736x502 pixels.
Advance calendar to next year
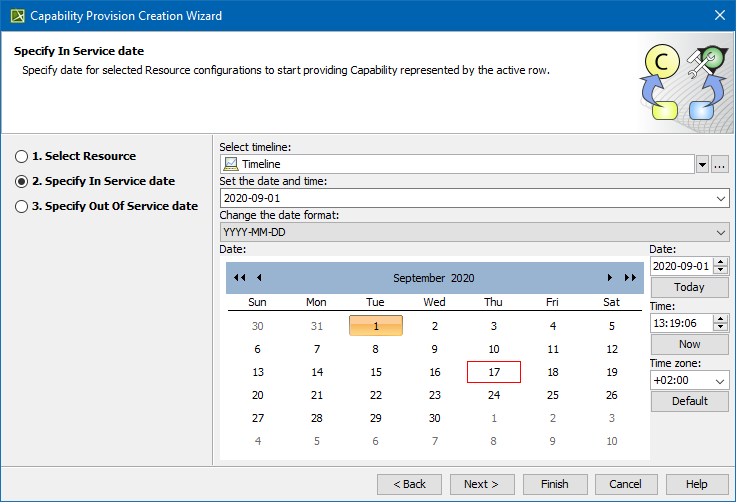pyautogui.click(x=630, y=278)
